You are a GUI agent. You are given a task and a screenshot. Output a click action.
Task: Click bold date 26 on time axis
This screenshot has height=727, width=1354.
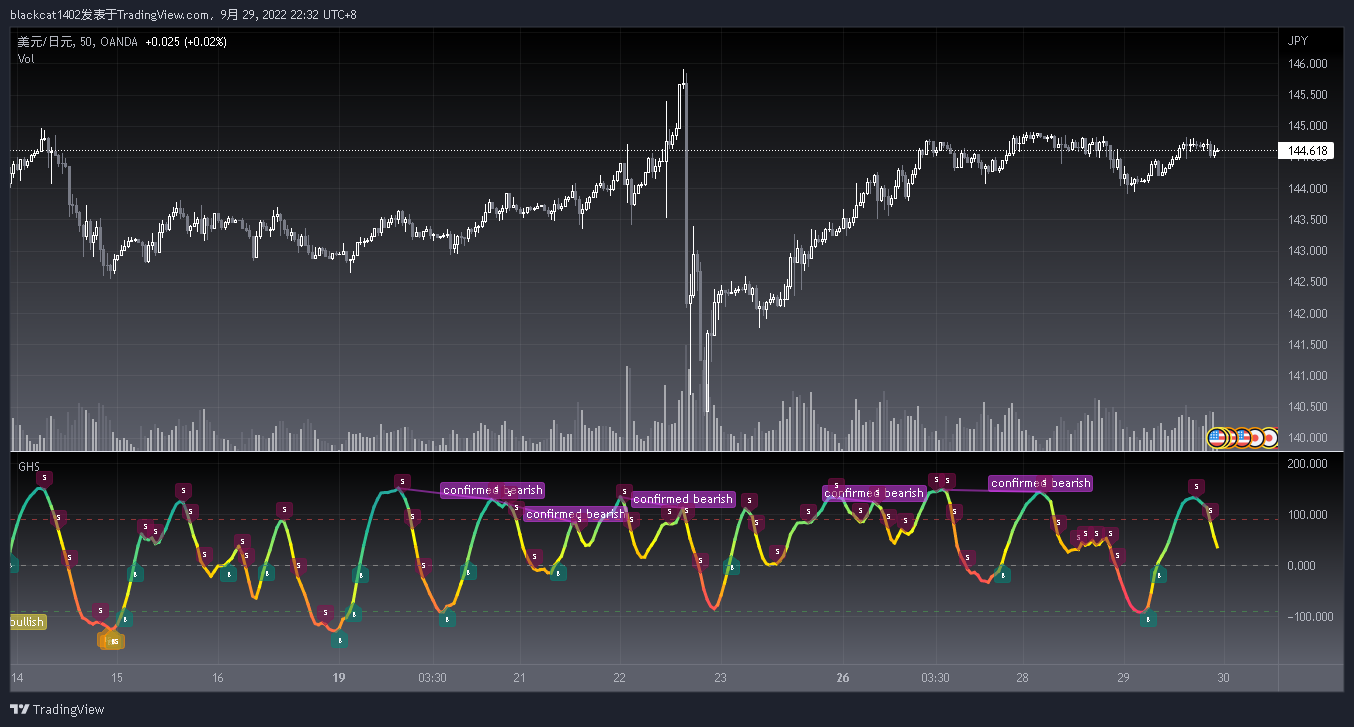coord(842,678)
